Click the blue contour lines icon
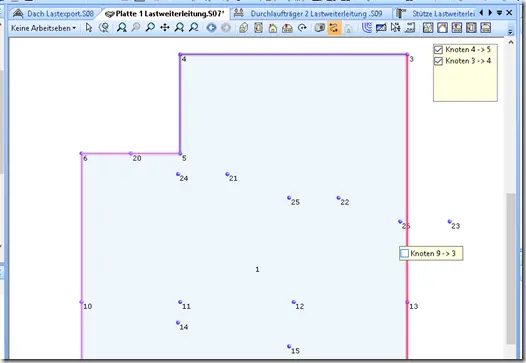This screenshot has width=526, height=363. click(367, 28)
